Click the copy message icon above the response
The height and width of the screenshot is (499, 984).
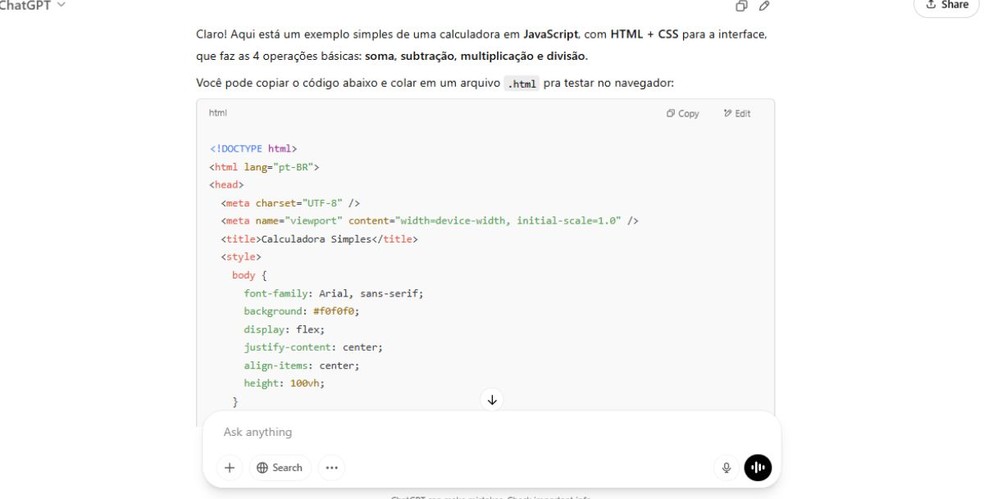pyautogui.click(x=741, y=6)
